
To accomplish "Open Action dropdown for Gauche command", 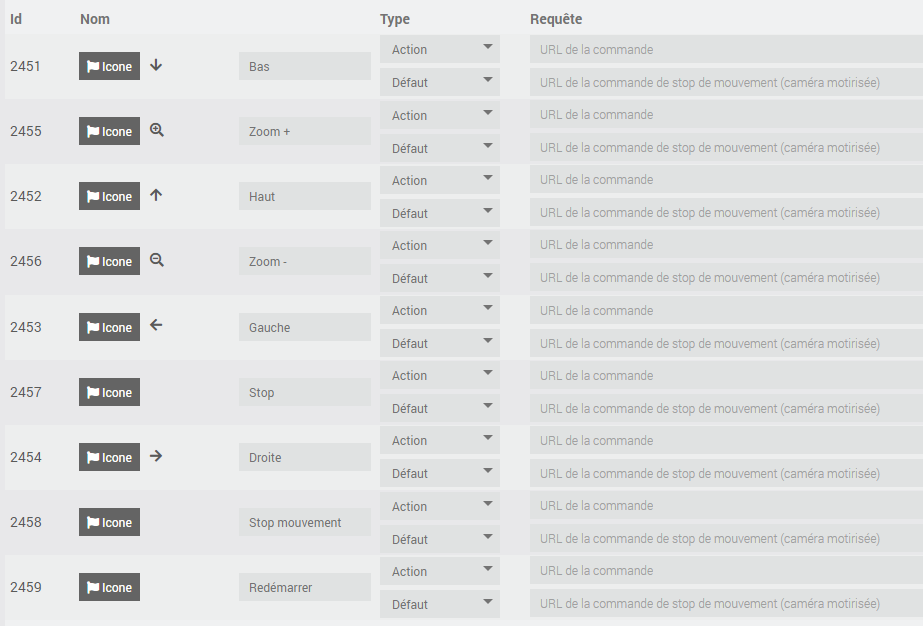I will click(440, 310).
